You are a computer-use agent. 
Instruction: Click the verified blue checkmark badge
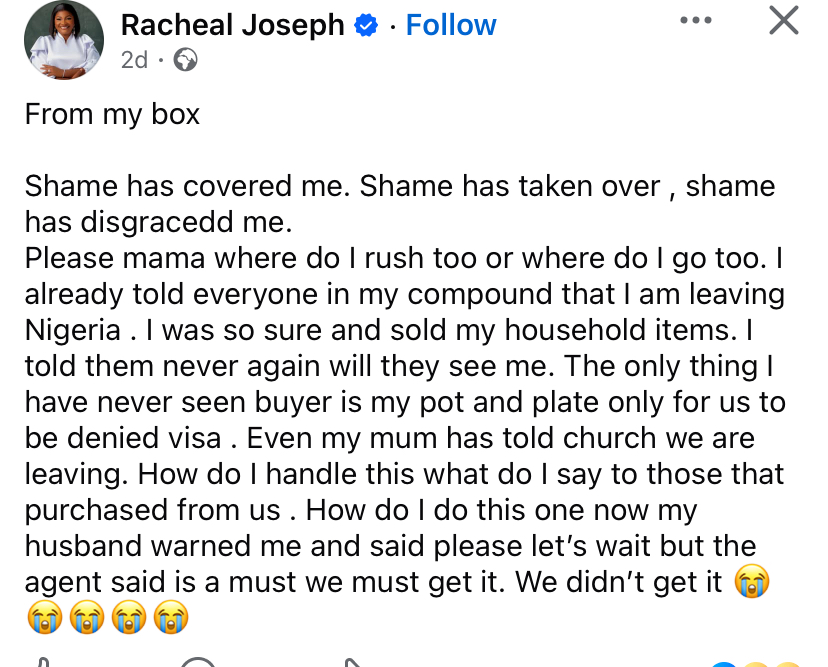click(x=366, y=25)
